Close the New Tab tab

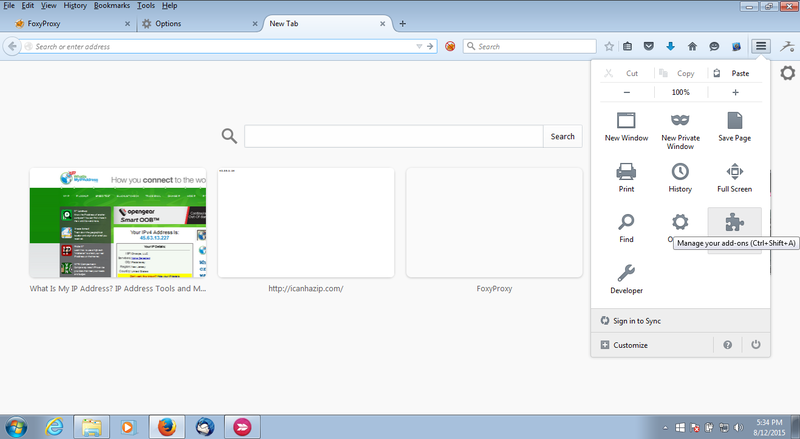click(382, 23)
